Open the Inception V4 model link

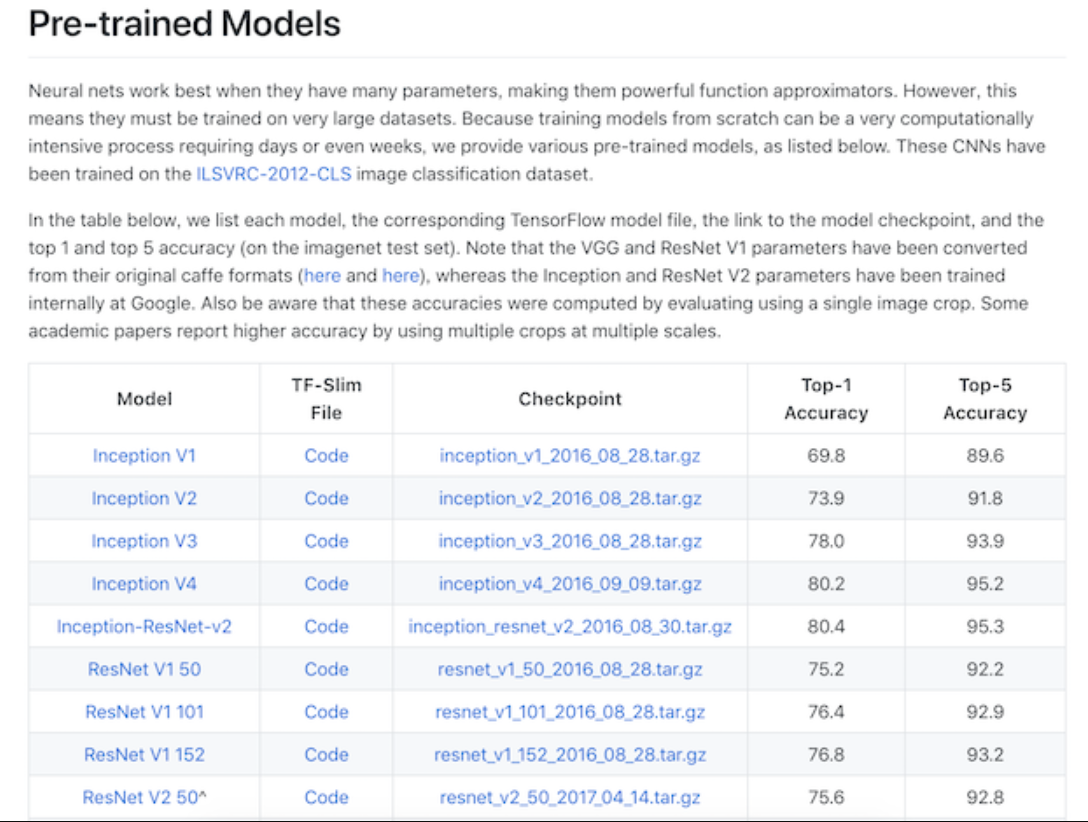(144, 584)
